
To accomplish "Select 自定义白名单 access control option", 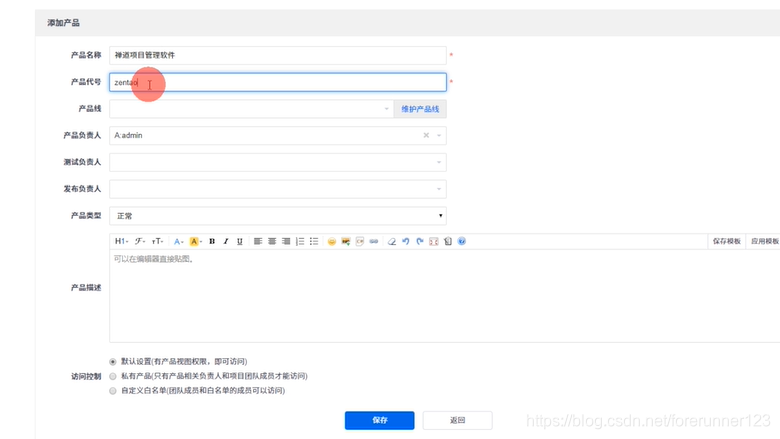I will 113,390.
